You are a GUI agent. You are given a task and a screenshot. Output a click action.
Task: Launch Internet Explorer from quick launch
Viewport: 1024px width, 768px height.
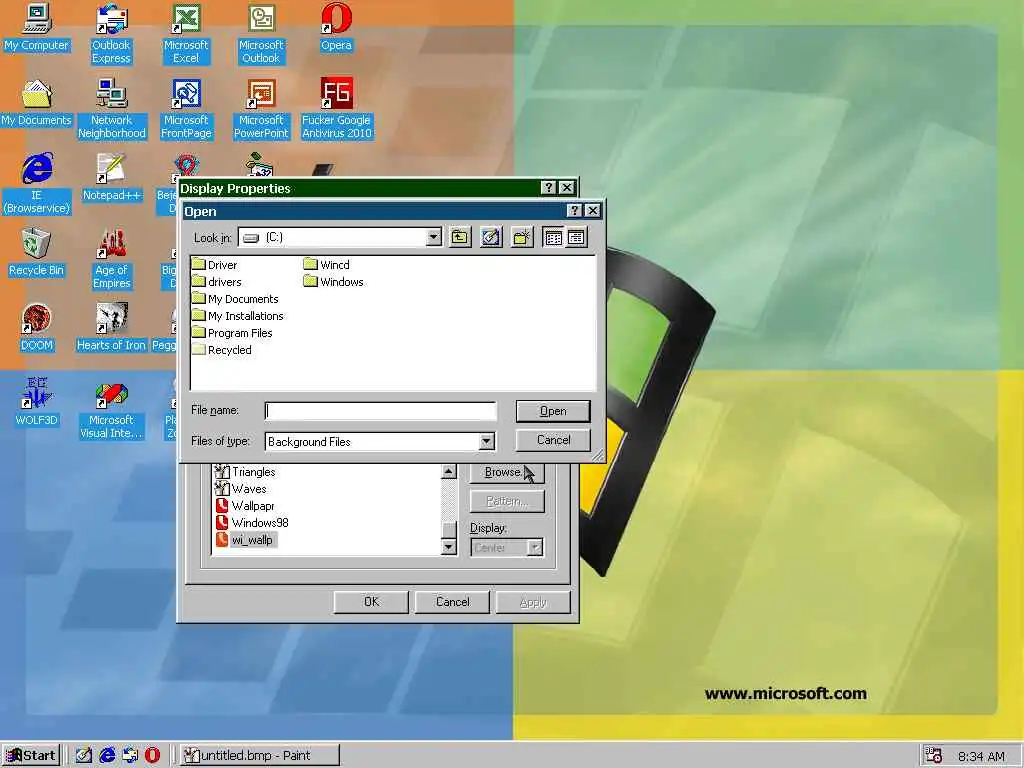click(107, 755)
